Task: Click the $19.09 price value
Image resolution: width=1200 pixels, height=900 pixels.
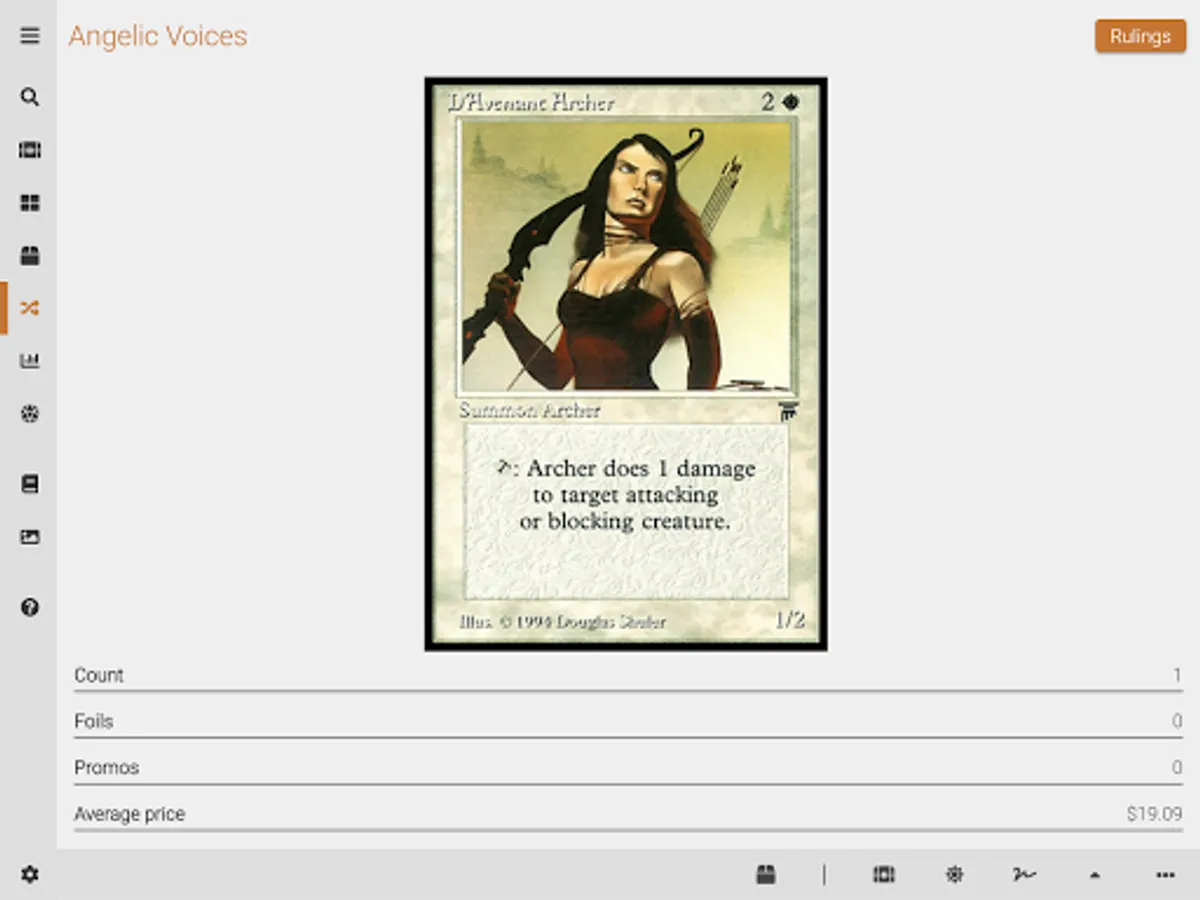Action: tap(1154, 814)
